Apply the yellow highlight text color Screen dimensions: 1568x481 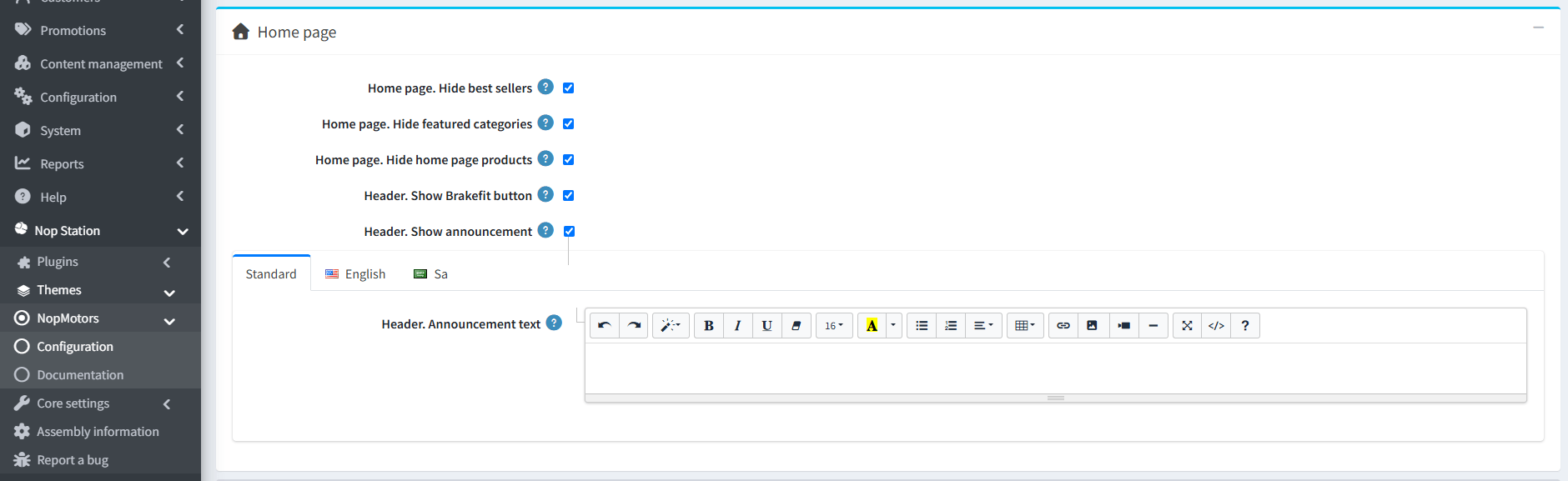872,326
